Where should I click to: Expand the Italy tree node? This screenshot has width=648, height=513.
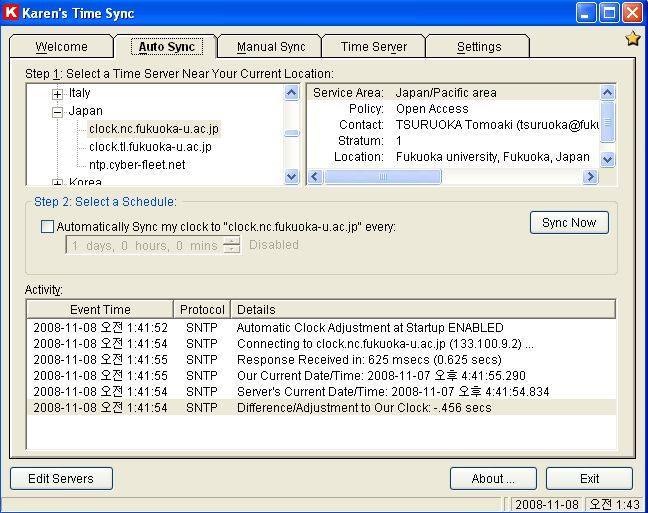click(57, 94)
